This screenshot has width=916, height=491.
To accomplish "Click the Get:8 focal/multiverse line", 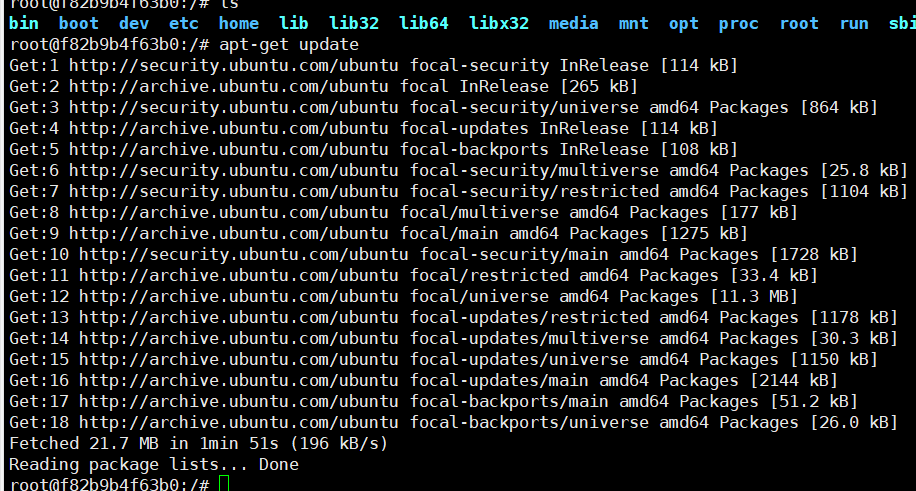I will pos(403,213).
